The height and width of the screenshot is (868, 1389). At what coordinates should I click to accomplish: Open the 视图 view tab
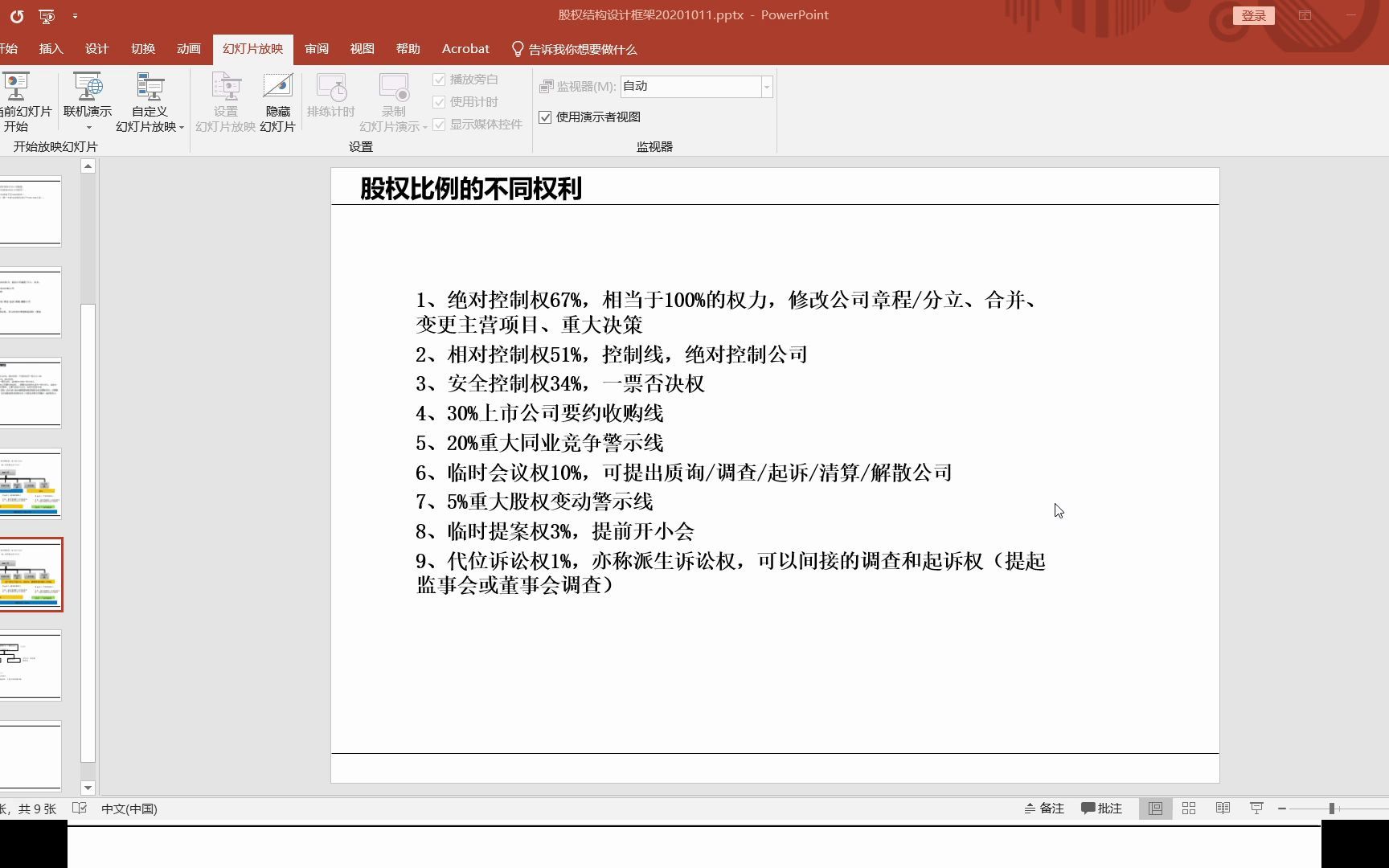pos(363,49)
